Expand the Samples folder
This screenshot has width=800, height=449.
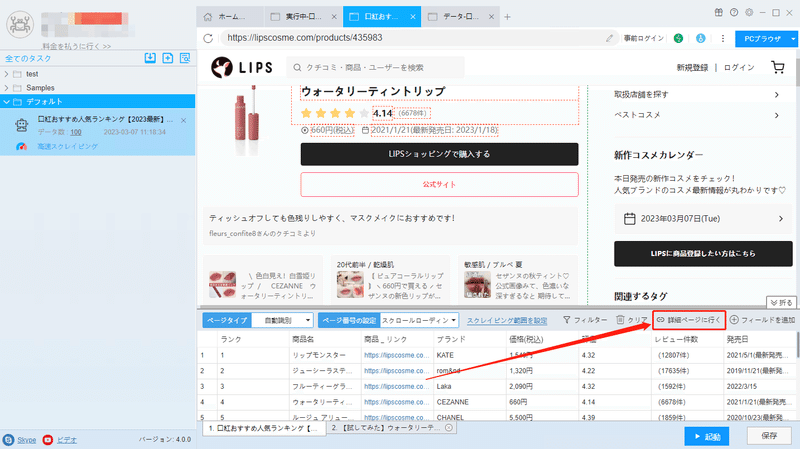(7, 88)
